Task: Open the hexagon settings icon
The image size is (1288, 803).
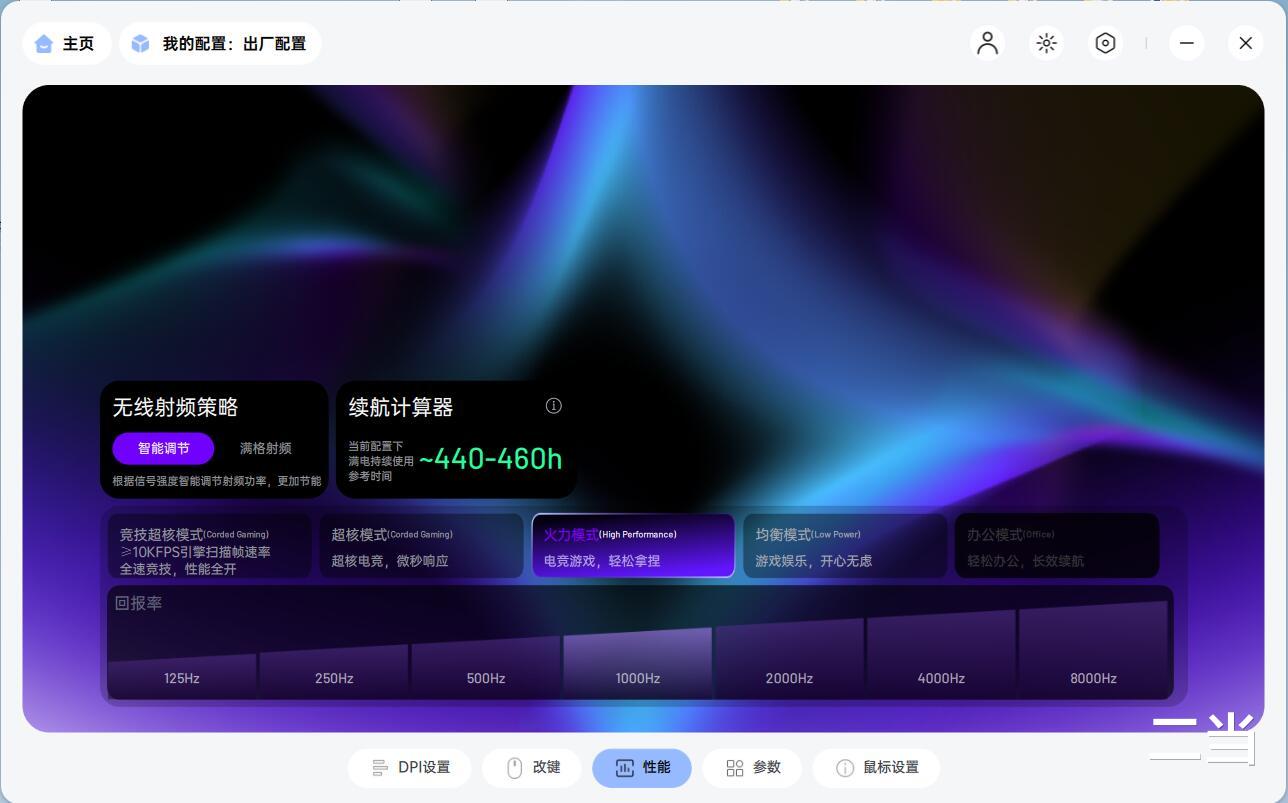Action: (1105, 43)
